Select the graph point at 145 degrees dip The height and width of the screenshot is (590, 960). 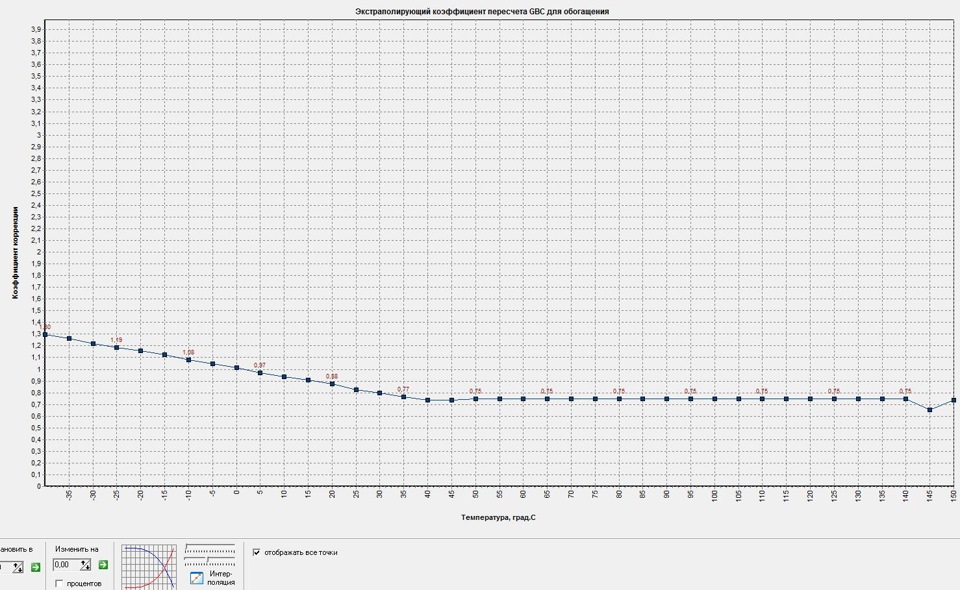[x=930, y=409]
